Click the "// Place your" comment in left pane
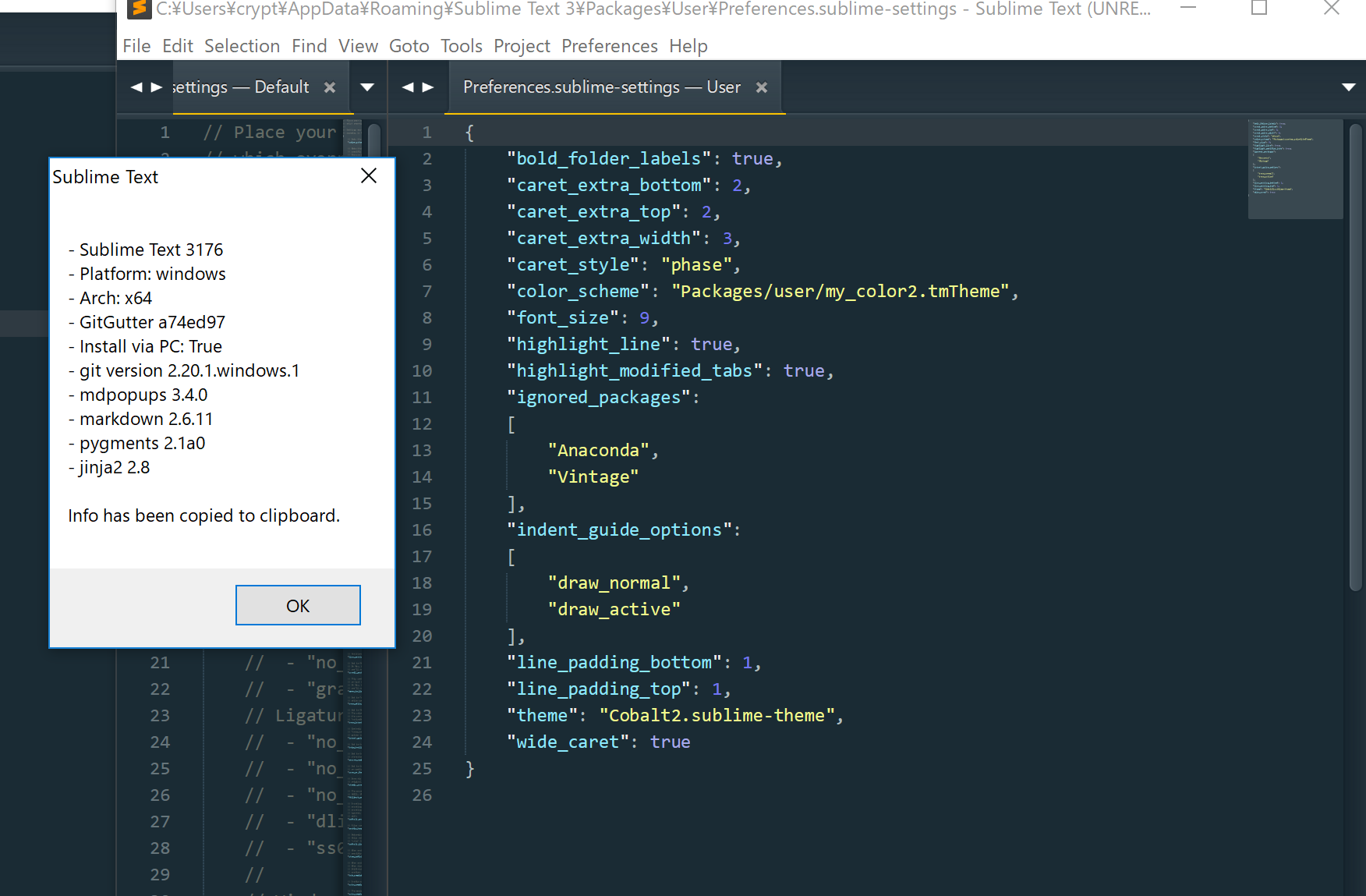This screenshot has height=896, width=1366. 270,132
